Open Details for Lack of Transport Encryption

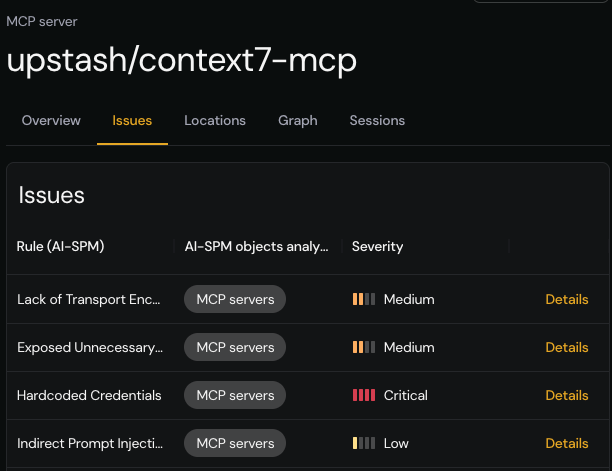567,299
